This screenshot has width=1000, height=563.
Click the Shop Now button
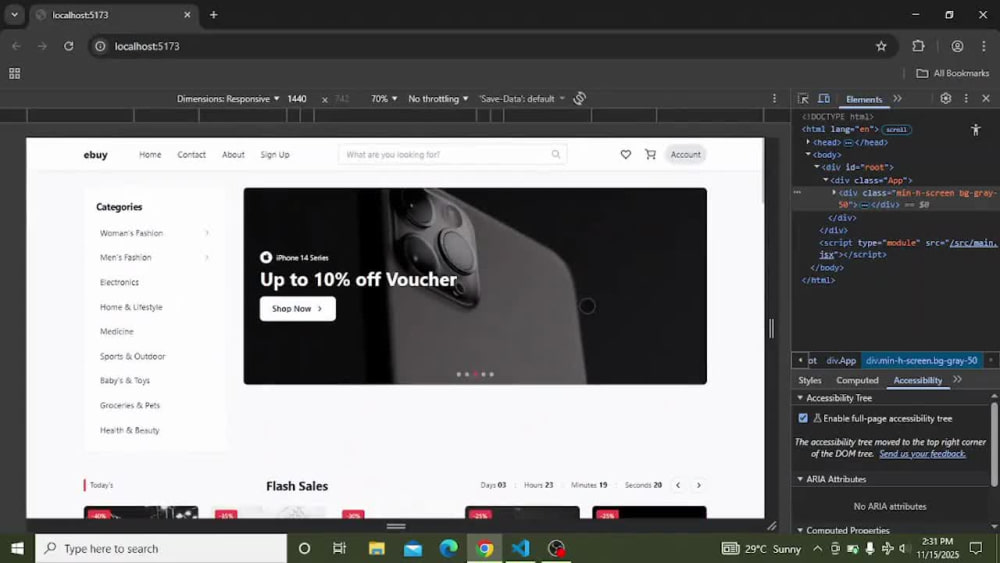click(x=297, y=309)
